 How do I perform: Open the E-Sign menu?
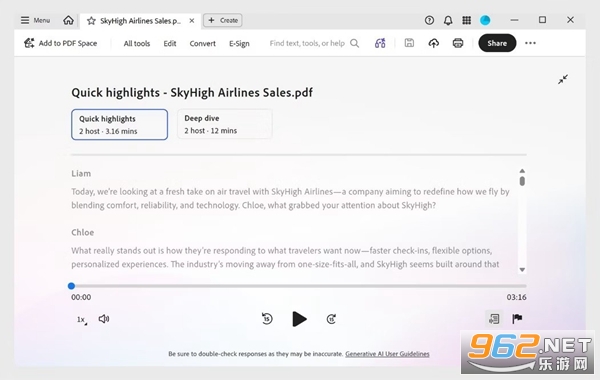pyautogui.click(x=239, y=44)
